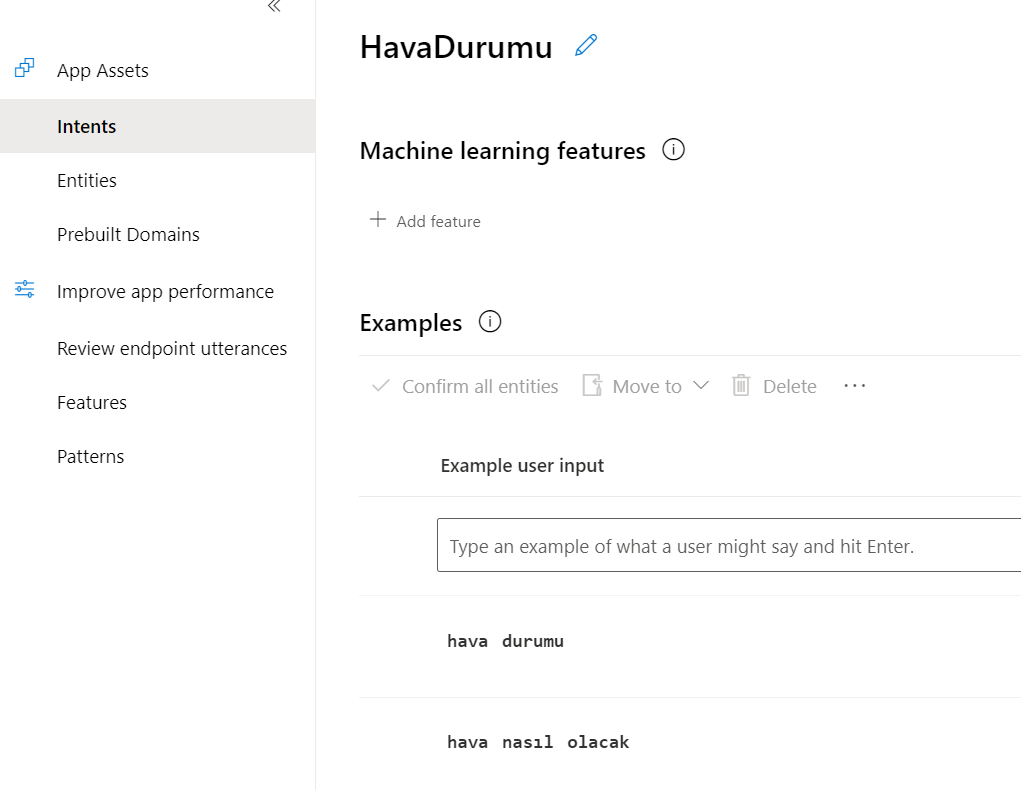View Machine learning features info tooltip
Screen dimensions: 1021x790
coord(673,150)
